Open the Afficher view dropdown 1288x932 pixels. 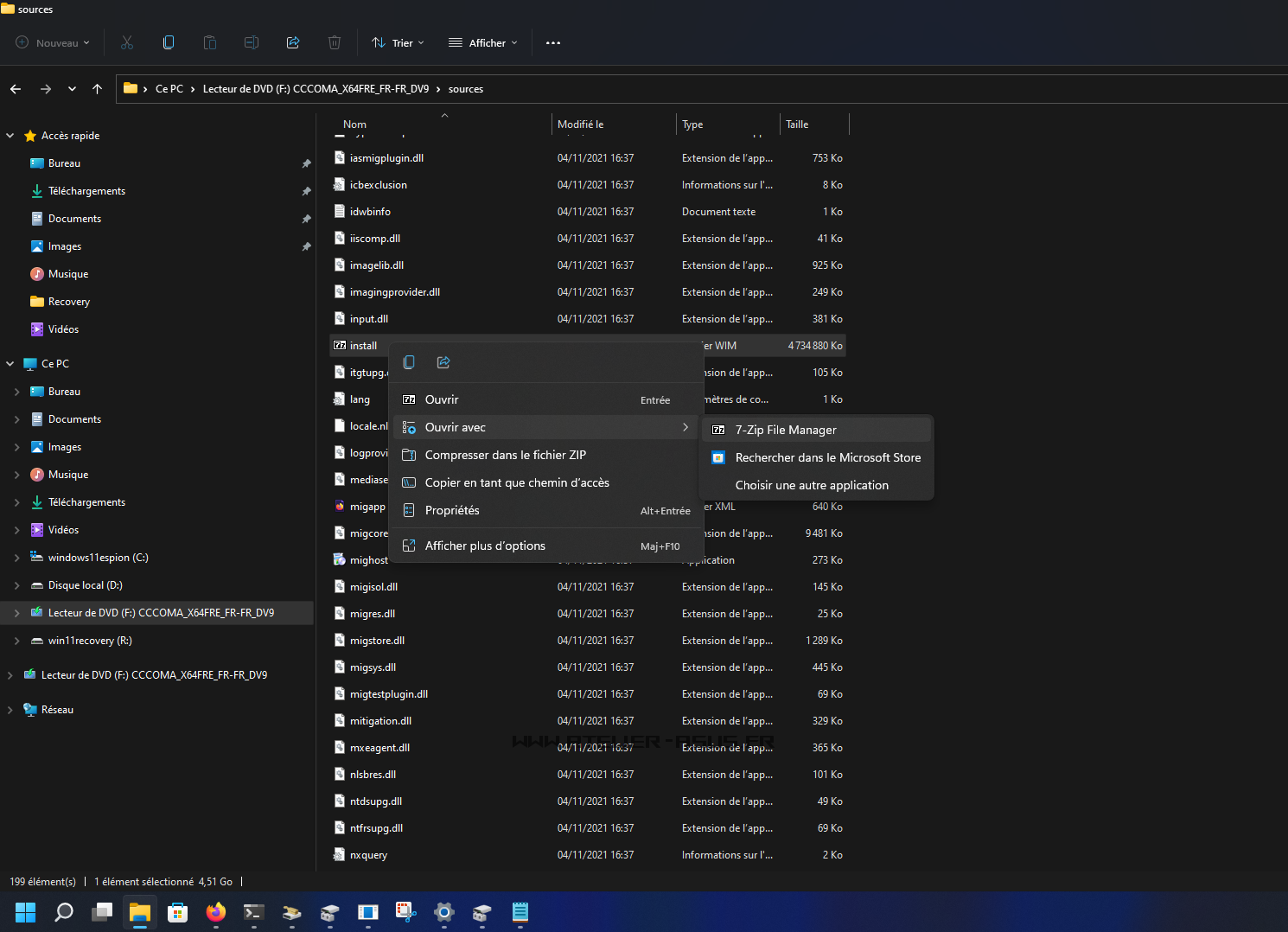coord(483,42)
